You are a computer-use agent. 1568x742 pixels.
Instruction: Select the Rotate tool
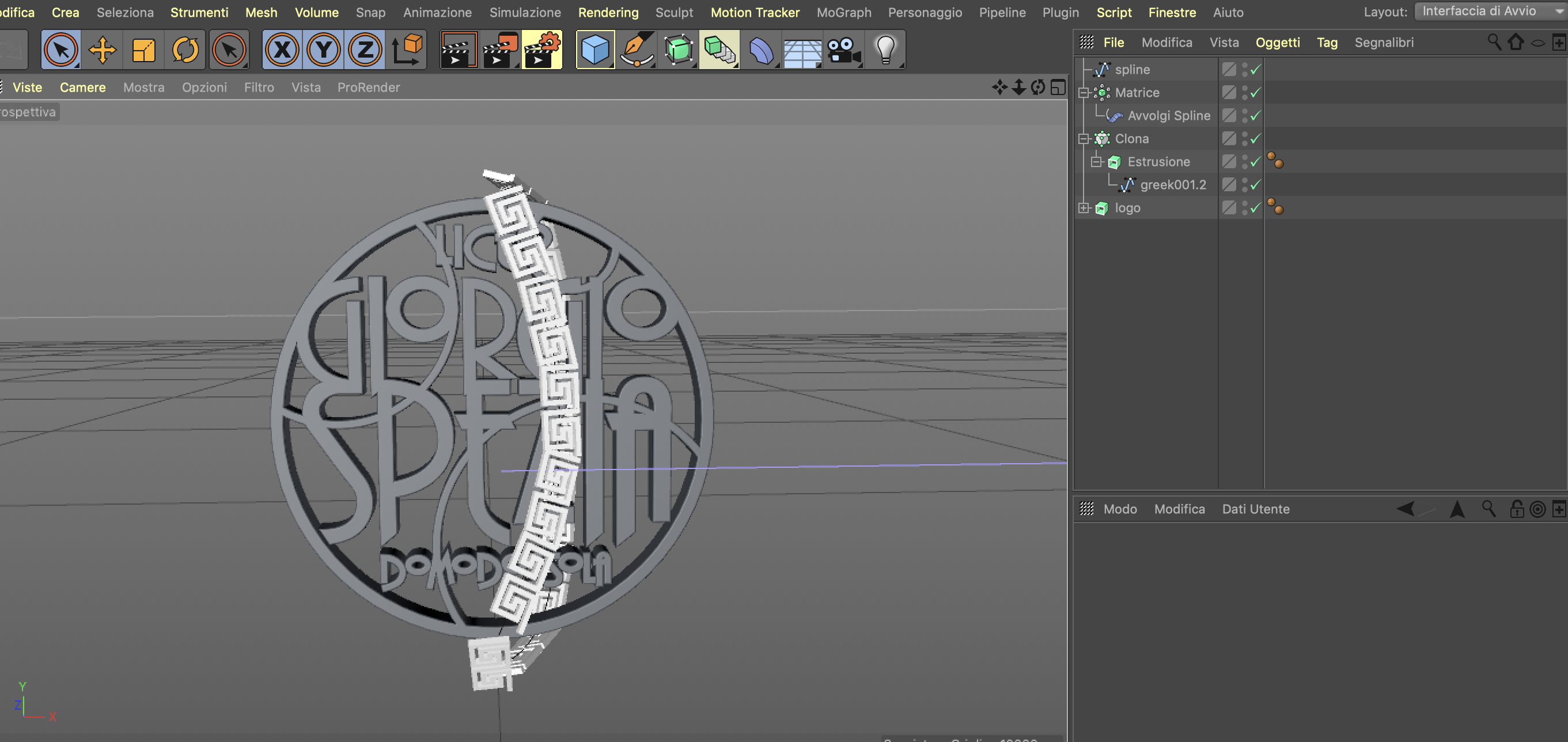[185, 50]
